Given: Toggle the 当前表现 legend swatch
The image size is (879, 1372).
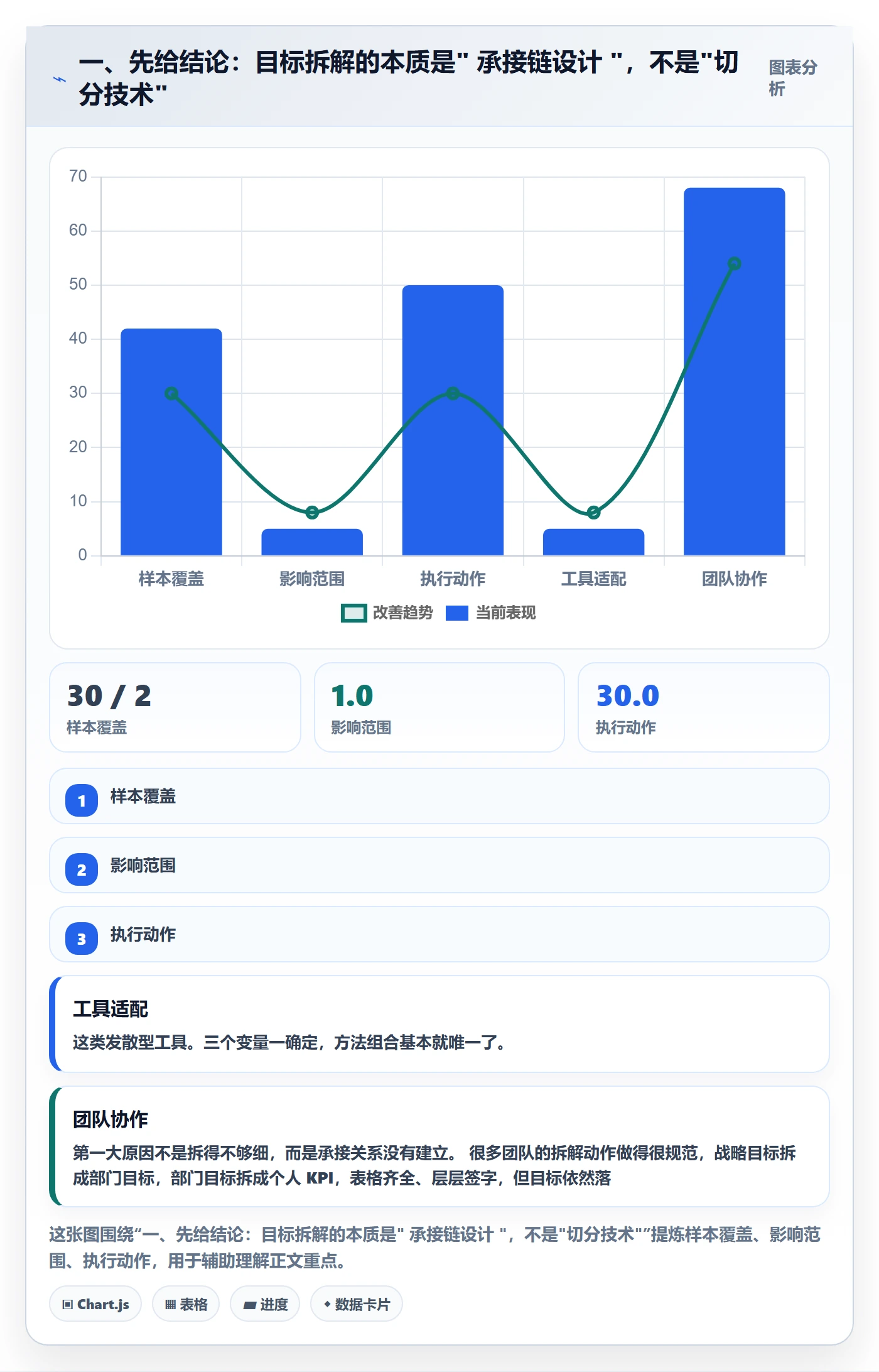Looking at the screenshot, I should coord(457,612).
